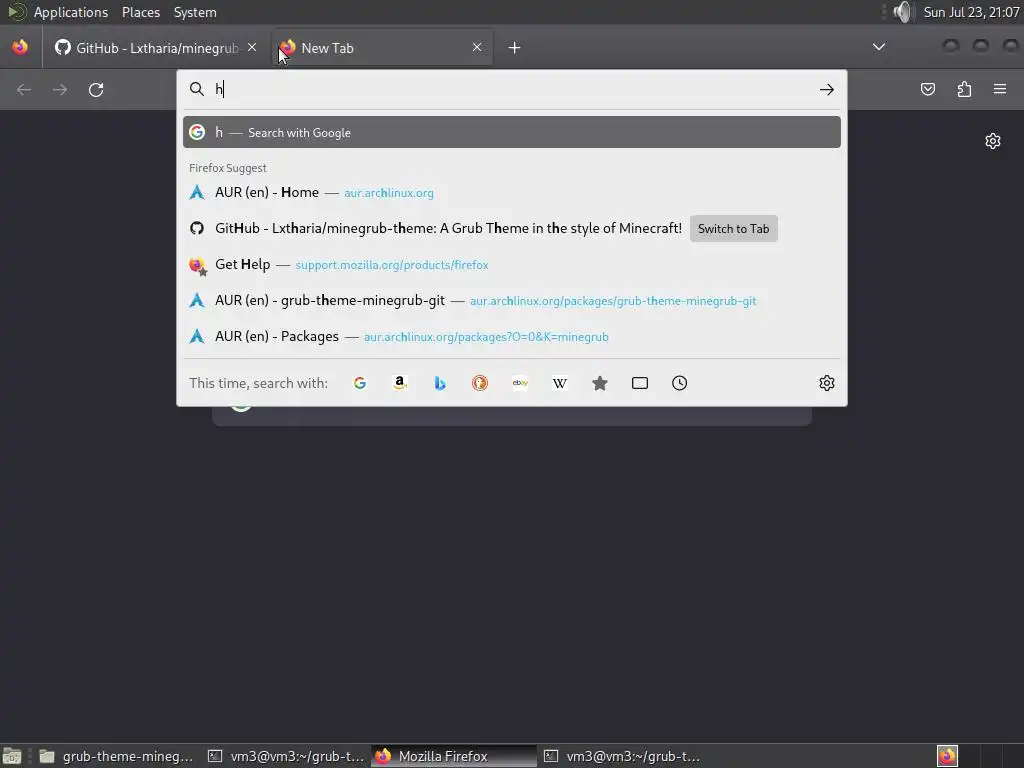
Task: Open search settings gear in dropdown
Action: 827,383
